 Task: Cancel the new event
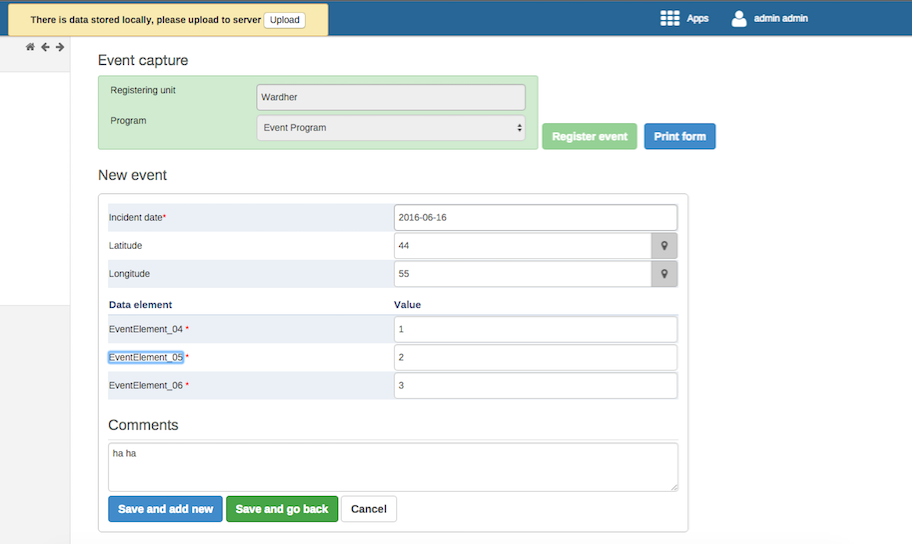click(368, 509)
